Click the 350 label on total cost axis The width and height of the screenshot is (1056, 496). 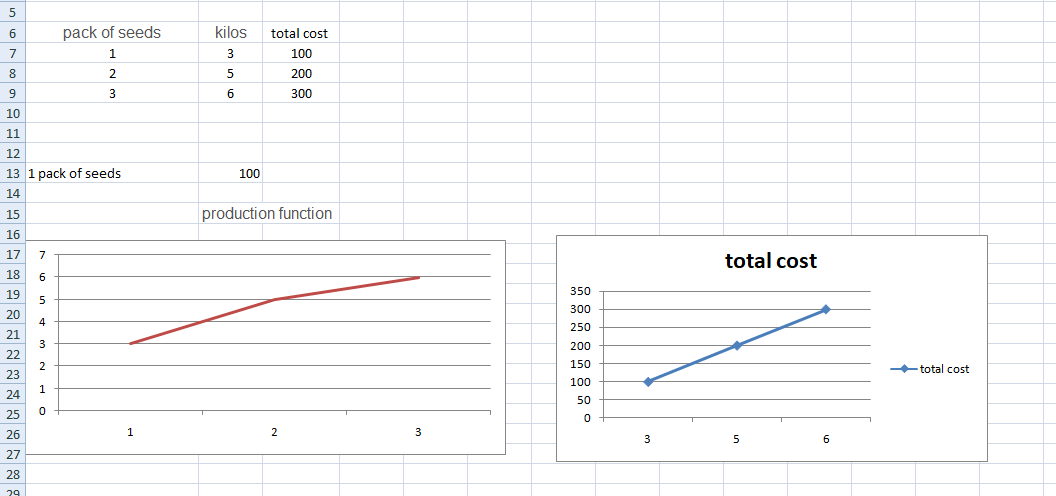click(581, 291)
